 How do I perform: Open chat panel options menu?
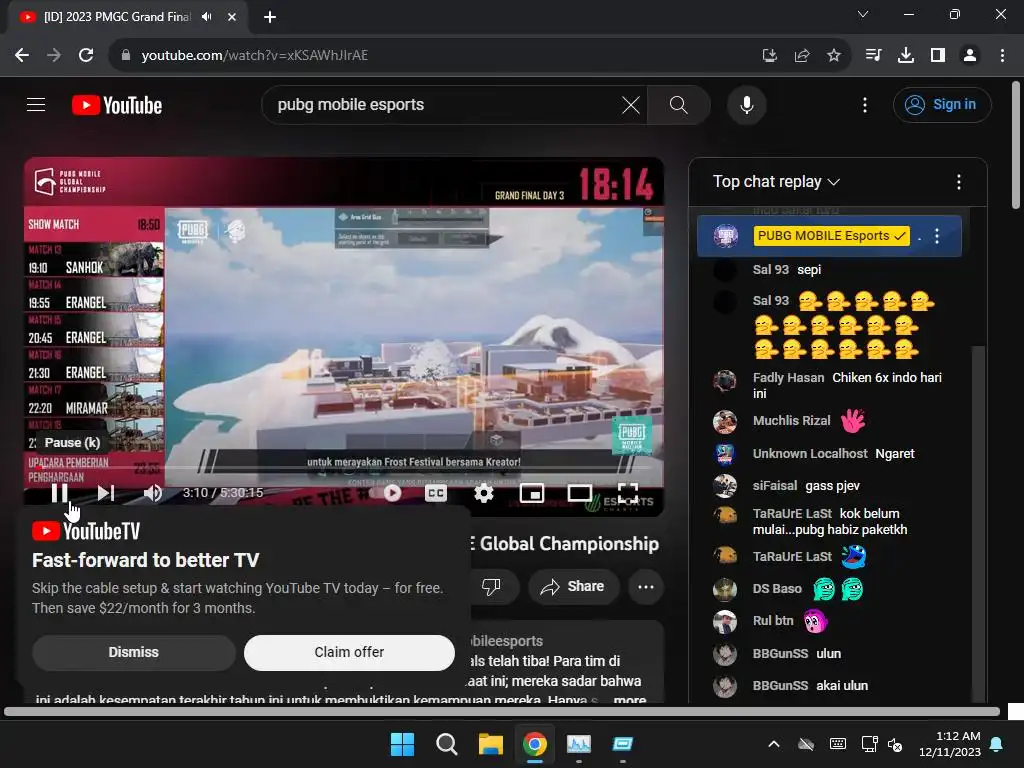point(958,182)
